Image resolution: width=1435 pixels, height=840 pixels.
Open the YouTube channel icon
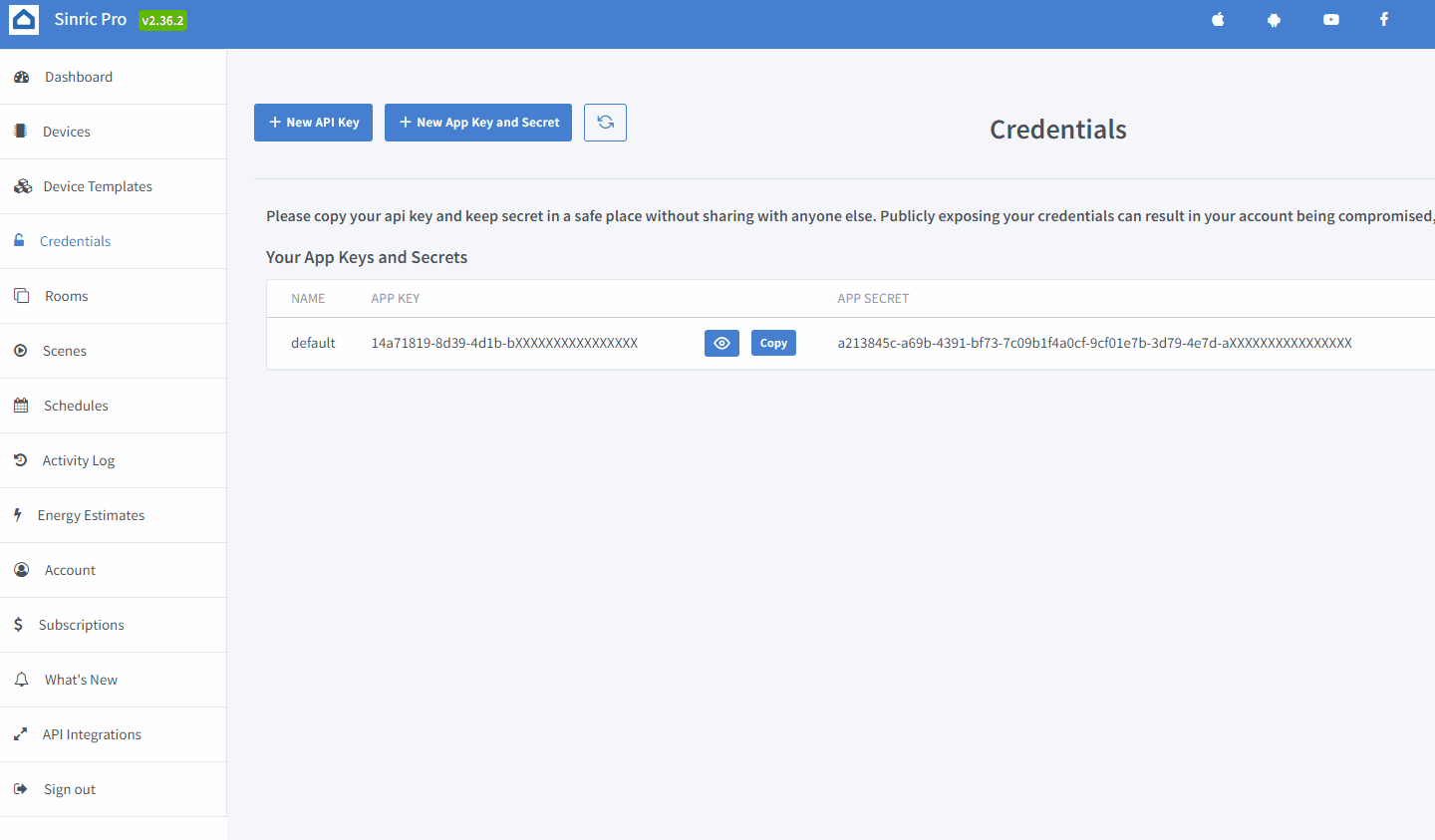click(1330, 20)
